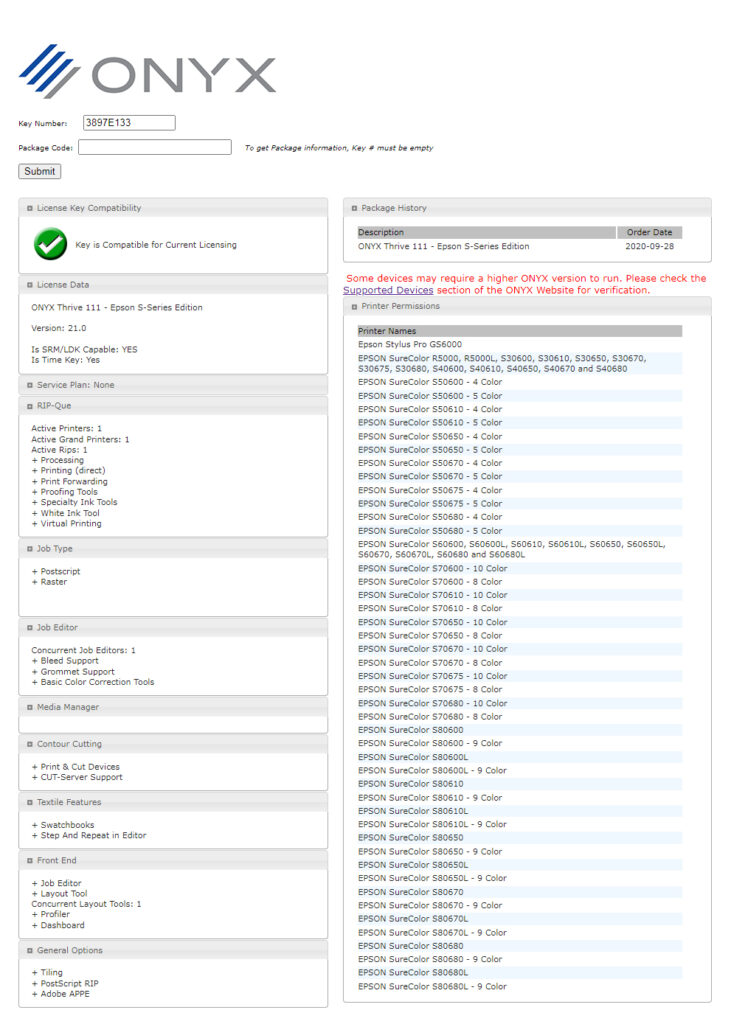The width and height of the screenshot is (731, 1024).
Task: Click the Swatchbooks feature line
Action: click(x=63, y=825)
